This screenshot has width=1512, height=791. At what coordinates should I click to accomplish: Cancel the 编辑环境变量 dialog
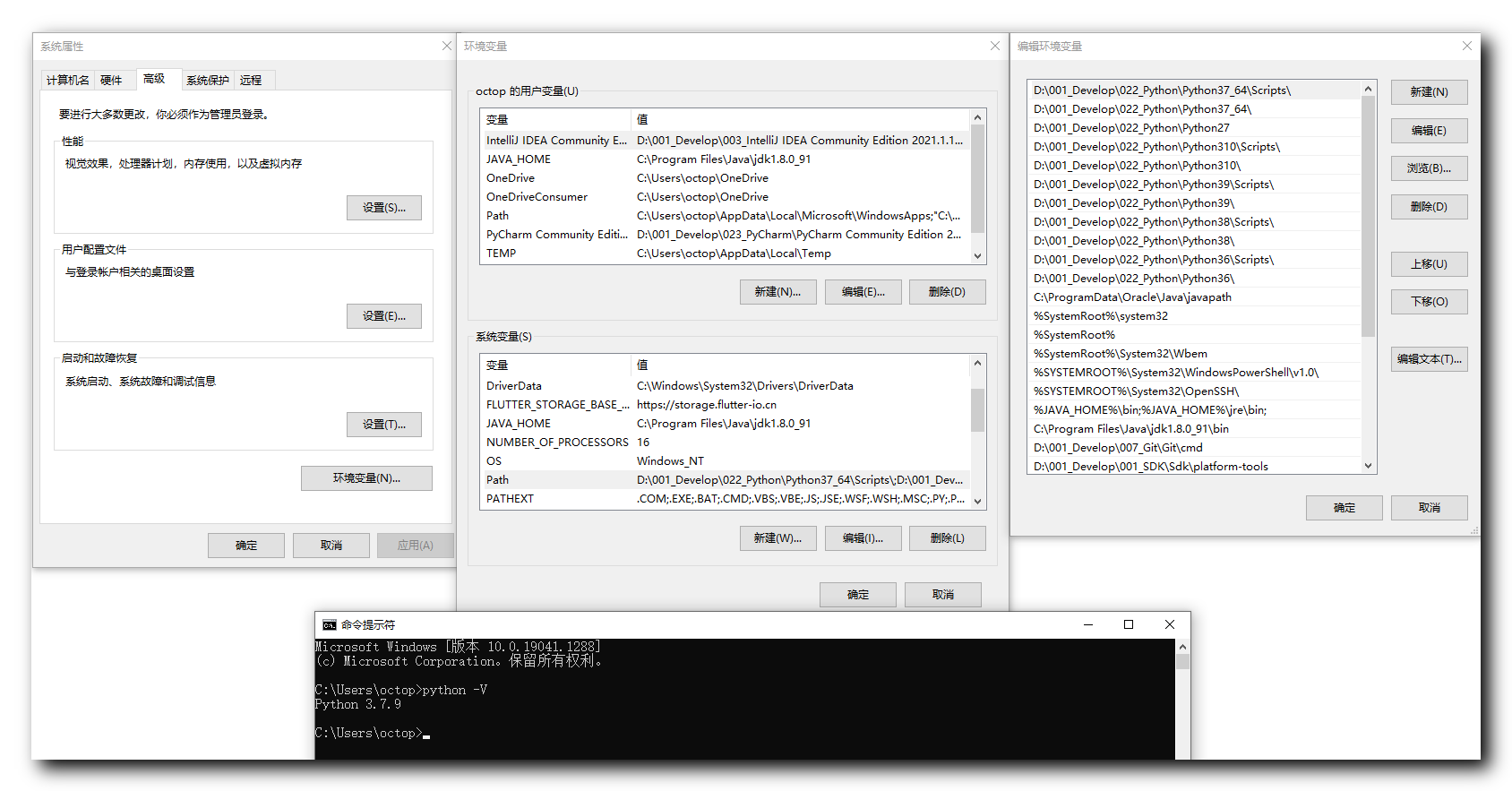coord(1430,508)
